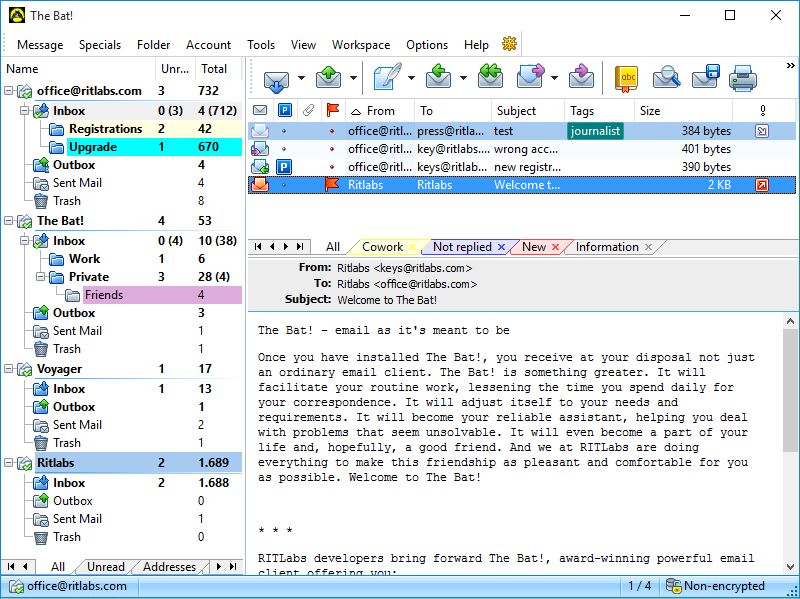The image size is (800, 599).
Task: Create a new message with pen icon
Action: pyautogui.click(x=385, y=77)
